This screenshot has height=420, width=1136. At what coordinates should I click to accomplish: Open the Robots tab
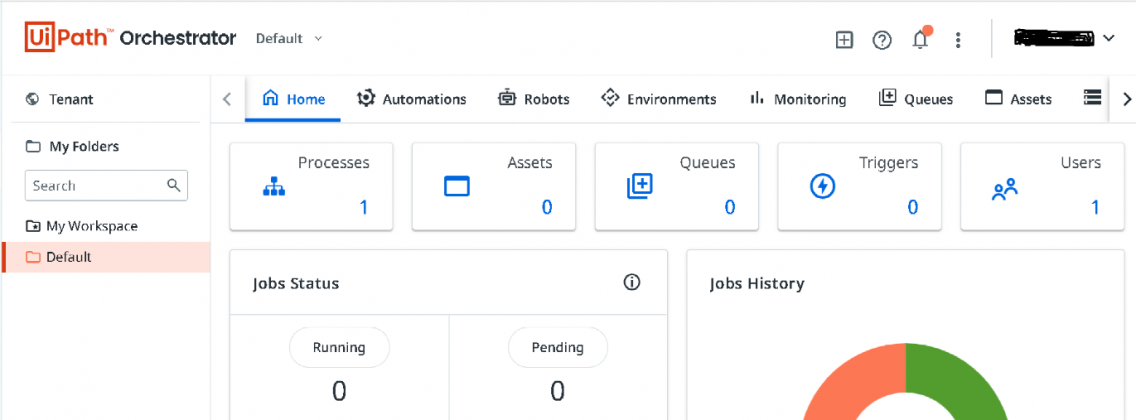point(534,99)
